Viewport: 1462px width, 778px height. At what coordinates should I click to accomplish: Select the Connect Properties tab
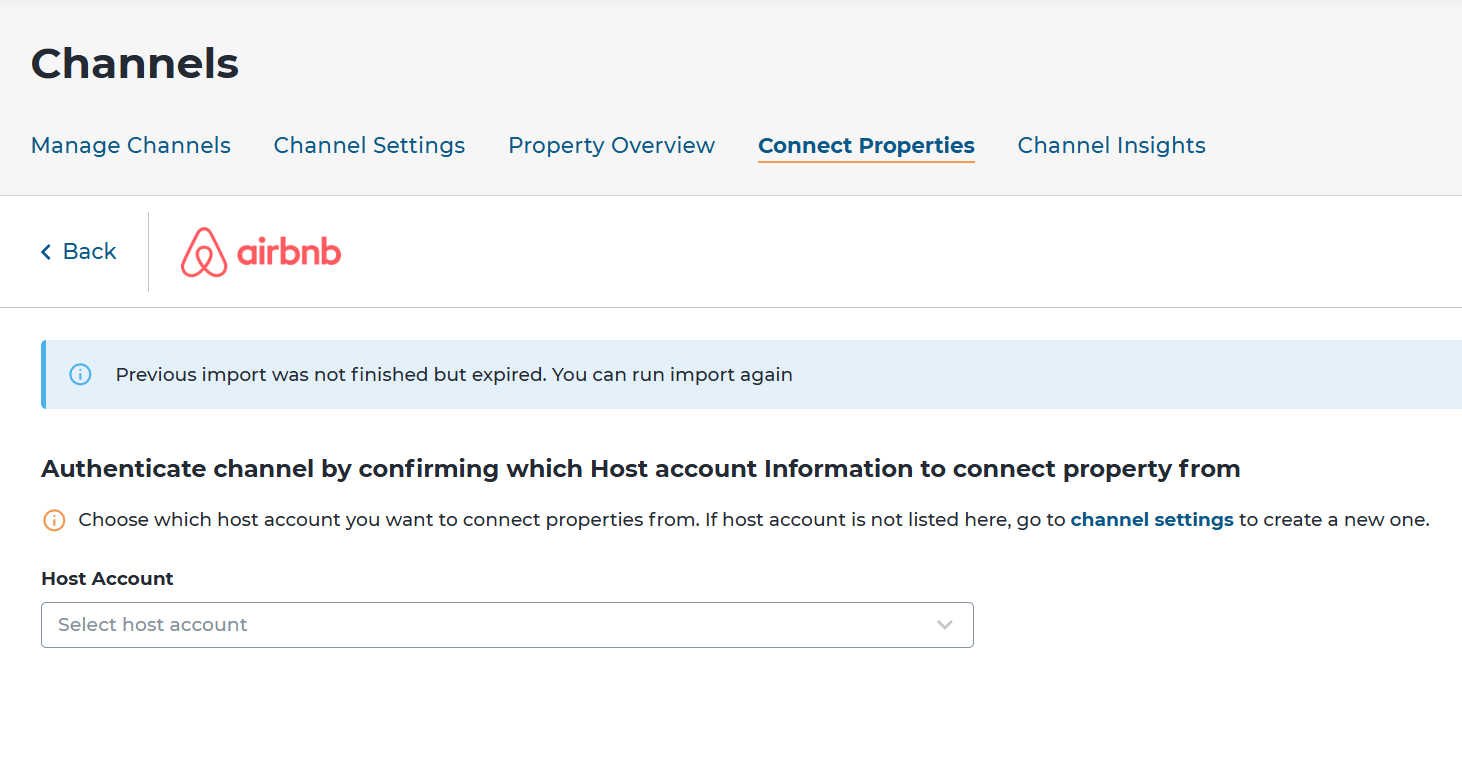[x=866, y=146]
